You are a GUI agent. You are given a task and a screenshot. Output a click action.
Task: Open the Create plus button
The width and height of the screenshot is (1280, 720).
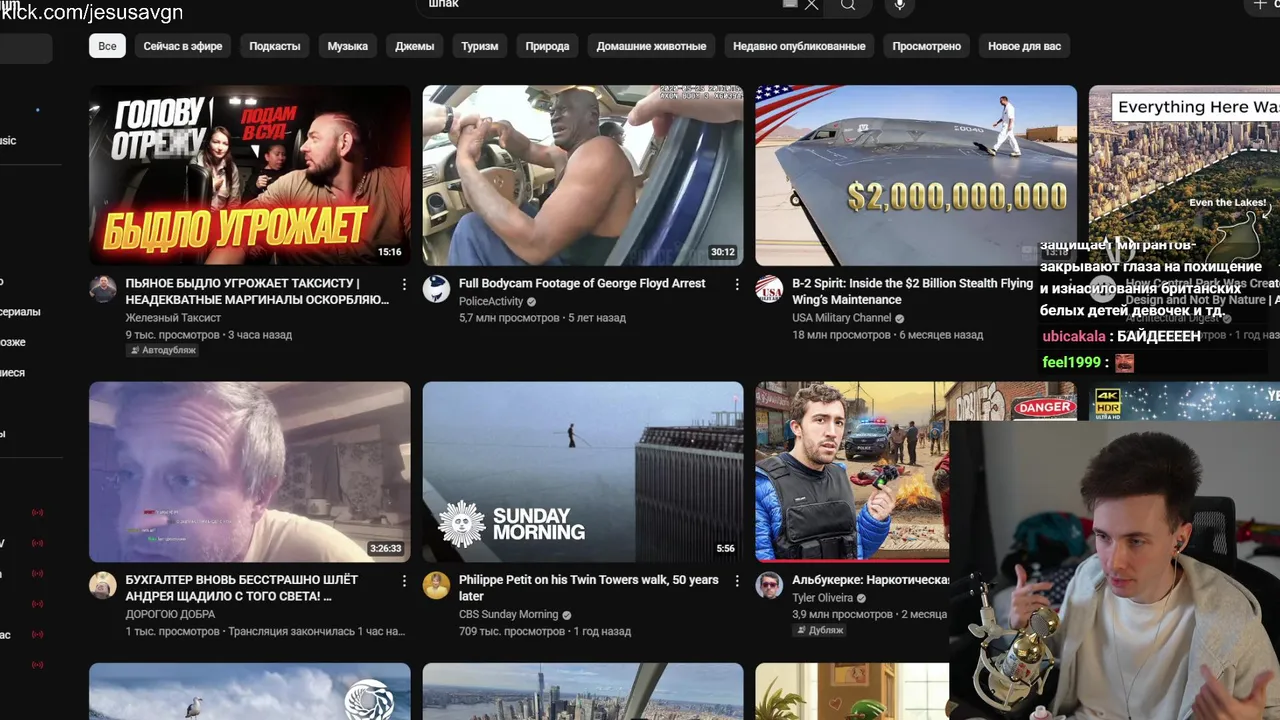1260,5
